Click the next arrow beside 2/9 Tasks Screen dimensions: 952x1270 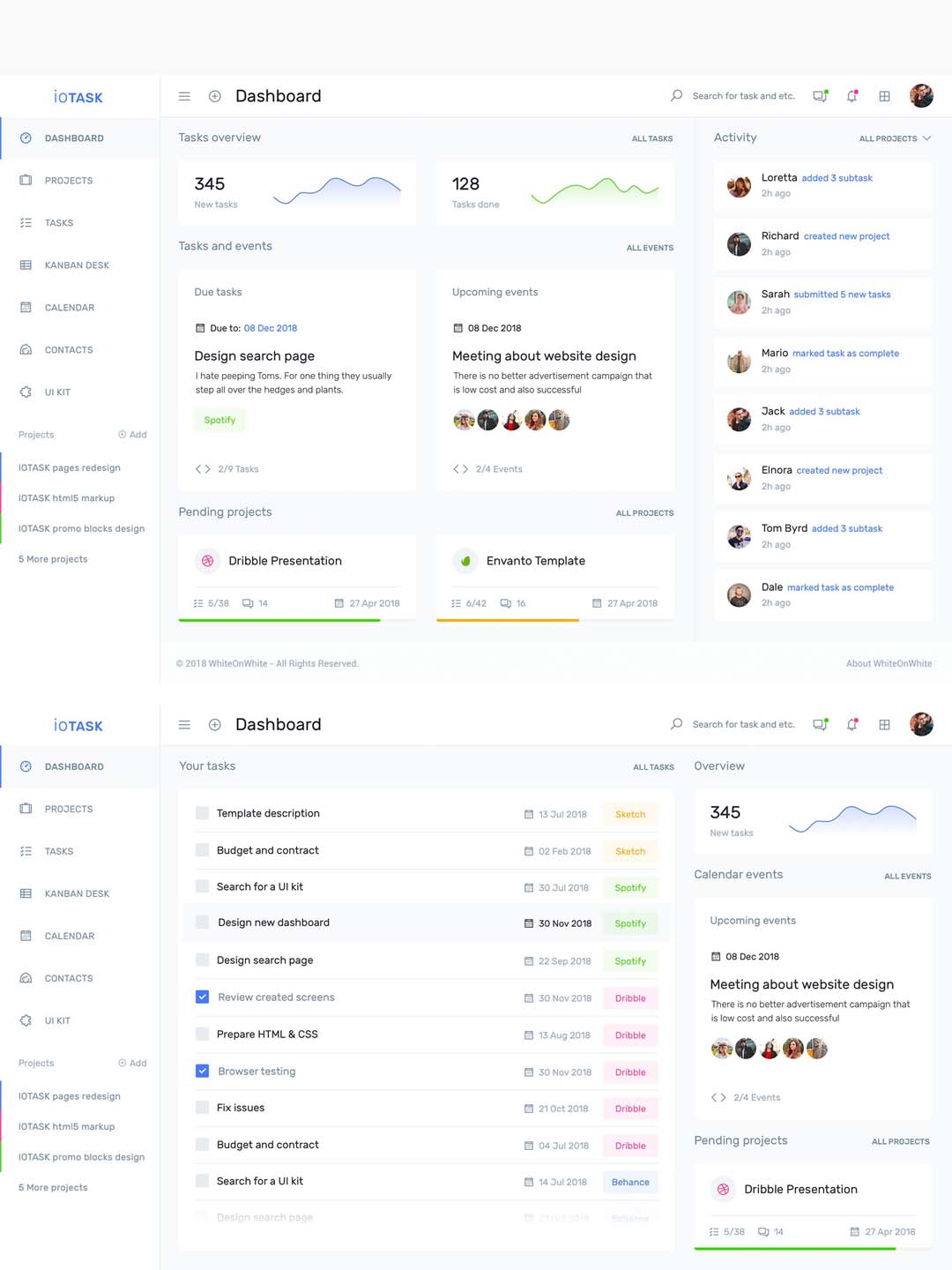tap(207, 469)
